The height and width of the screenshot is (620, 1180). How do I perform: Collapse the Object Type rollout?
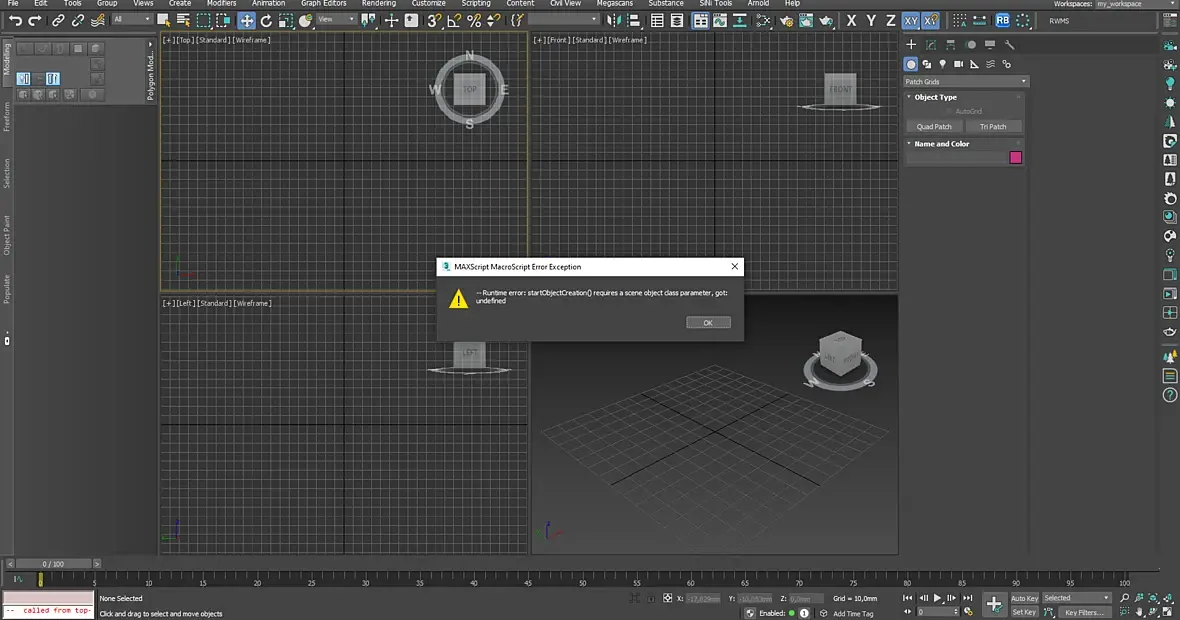click(935, 97)
